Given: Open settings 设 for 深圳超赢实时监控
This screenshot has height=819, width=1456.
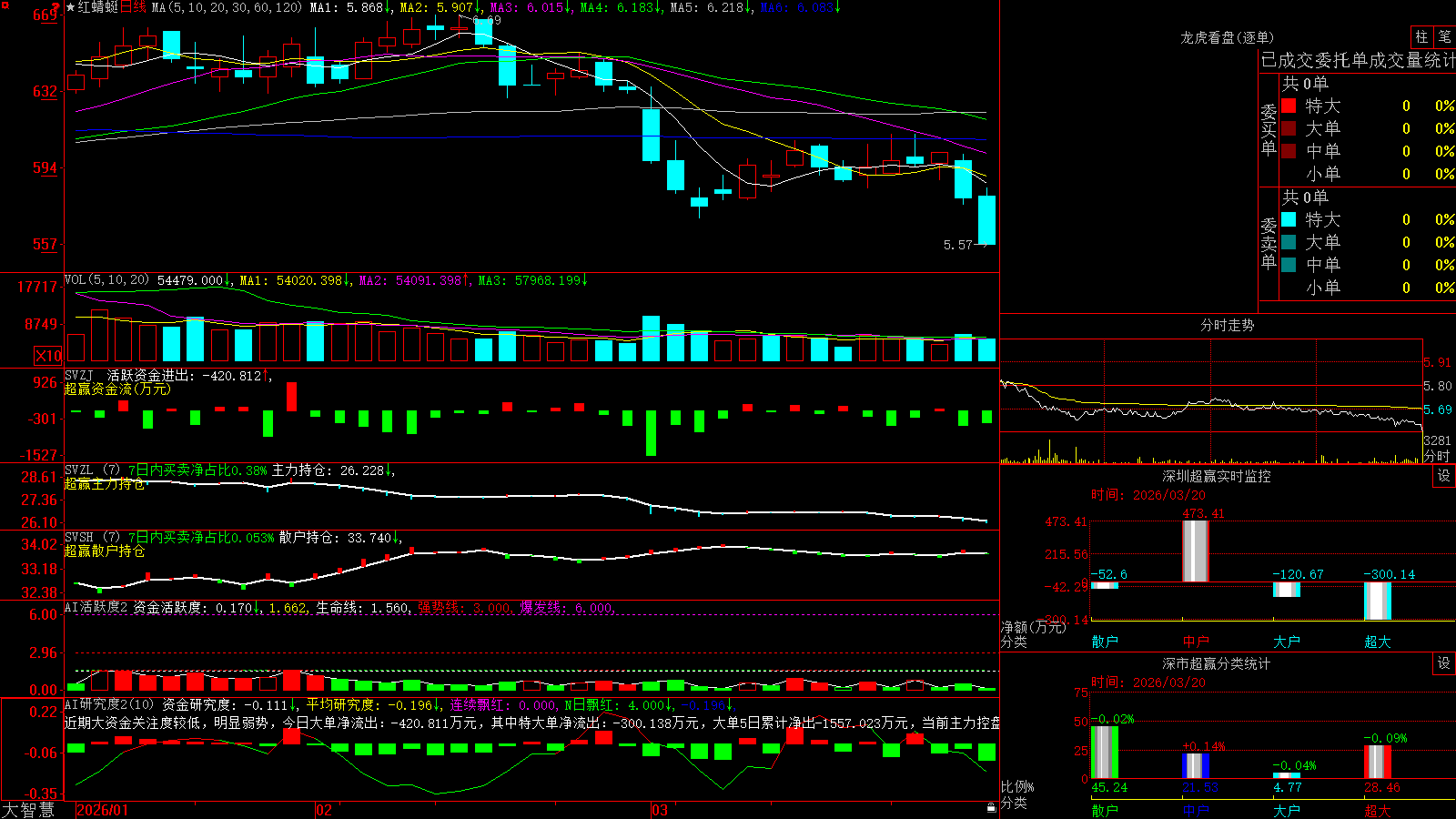Looking at the screenshot, I should [x=1444, y=476].
